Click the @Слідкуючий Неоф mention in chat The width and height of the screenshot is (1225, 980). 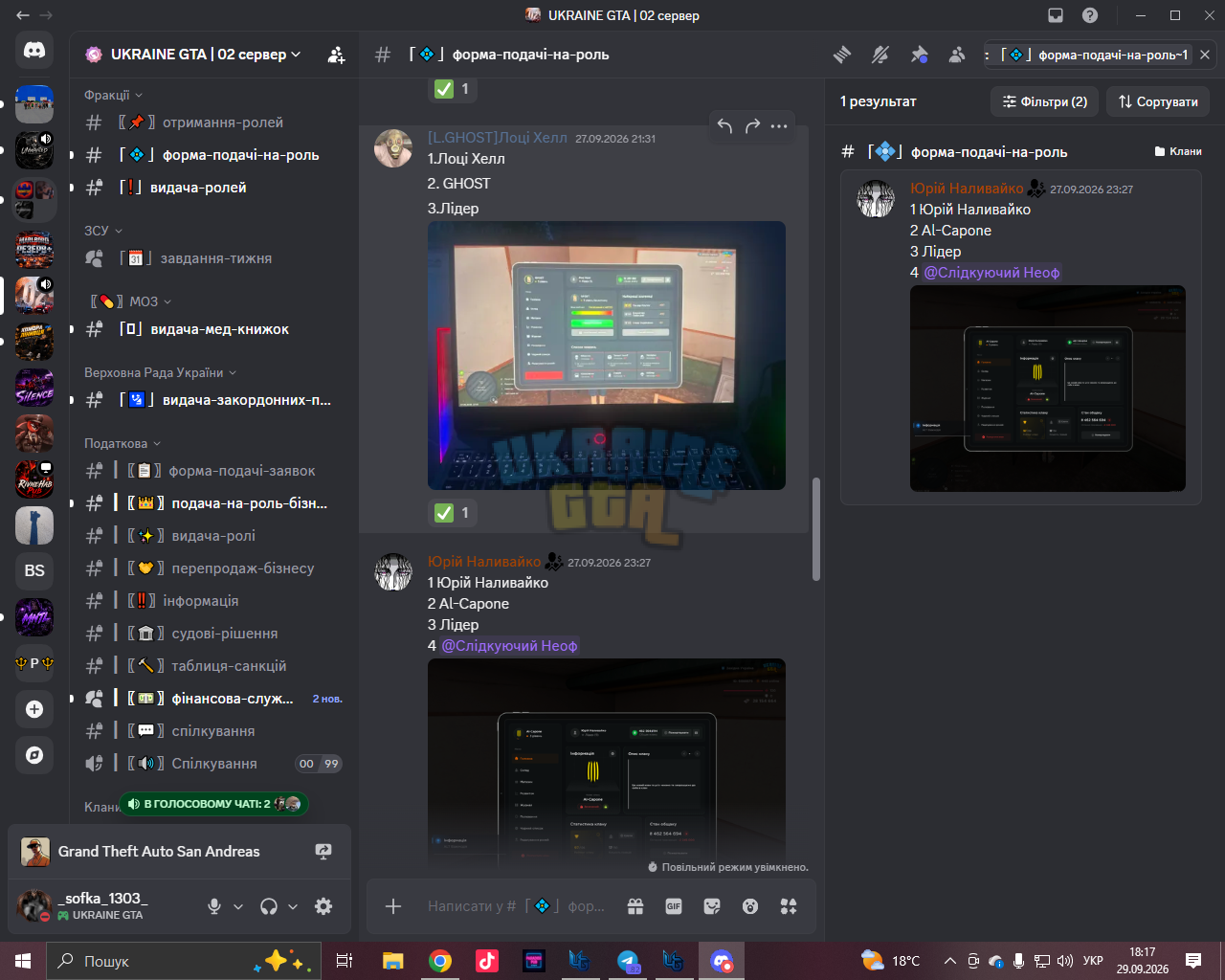(x=509, y=646)
